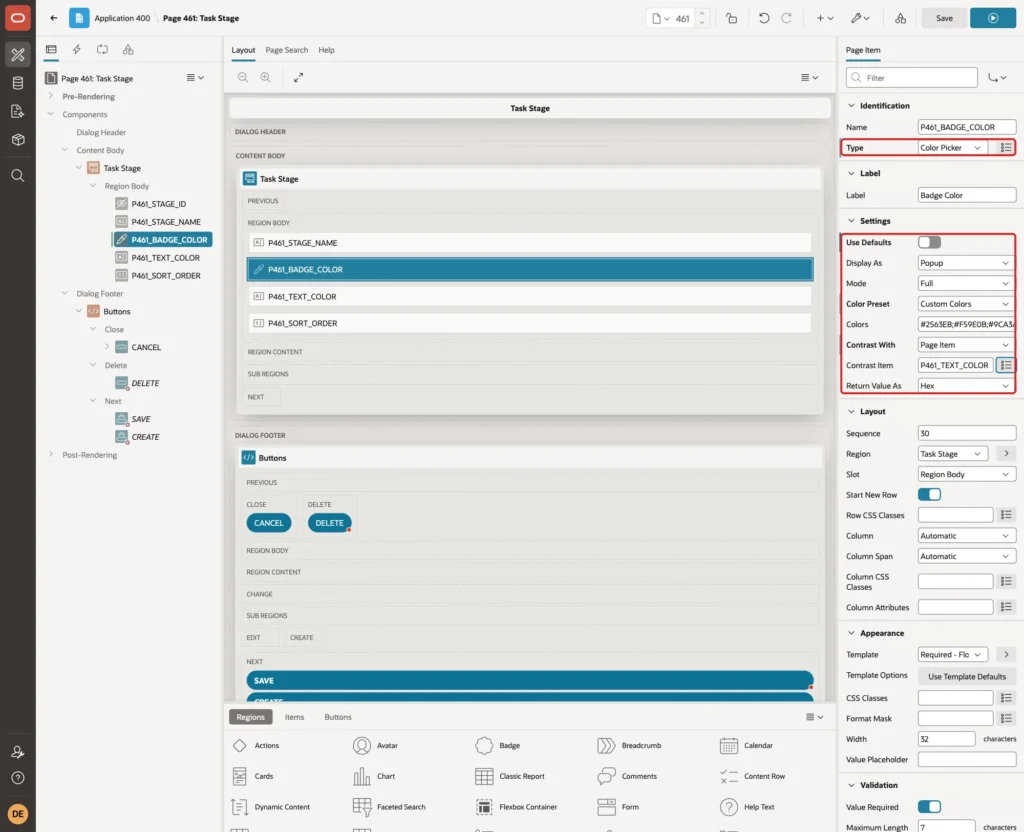The width and height of the screenshot is (1024, 832).
Task: Toggle Start New Row switch
Action: click(929, 494)
